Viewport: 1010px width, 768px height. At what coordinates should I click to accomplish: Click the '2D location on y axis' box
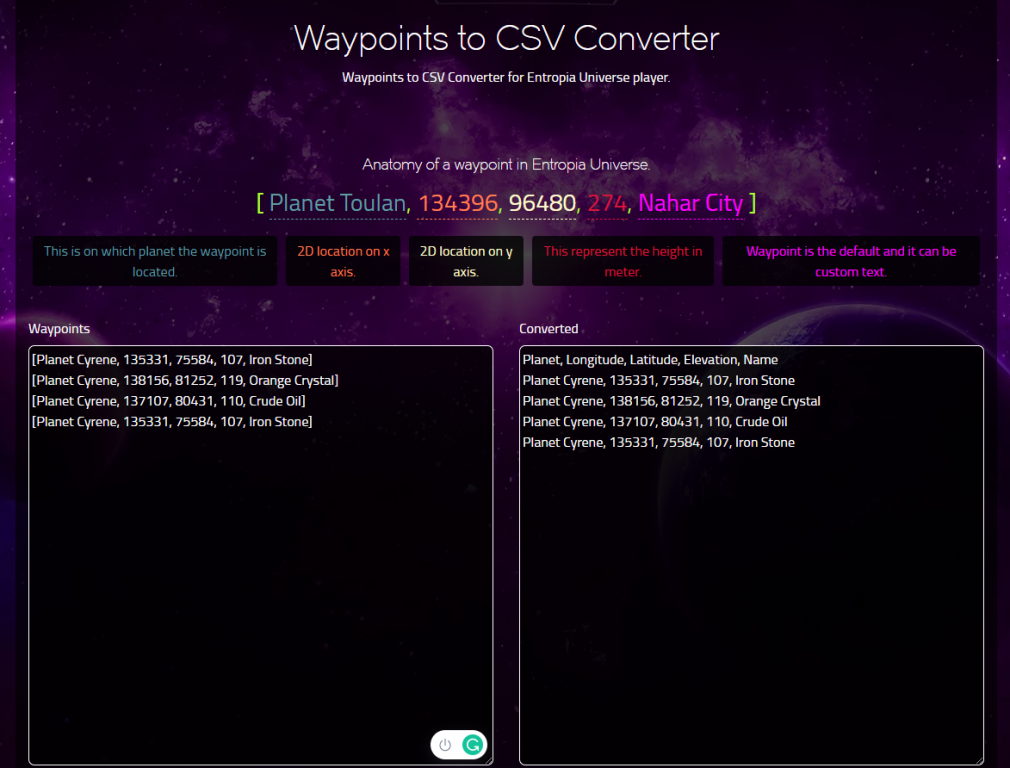point(466,261)
